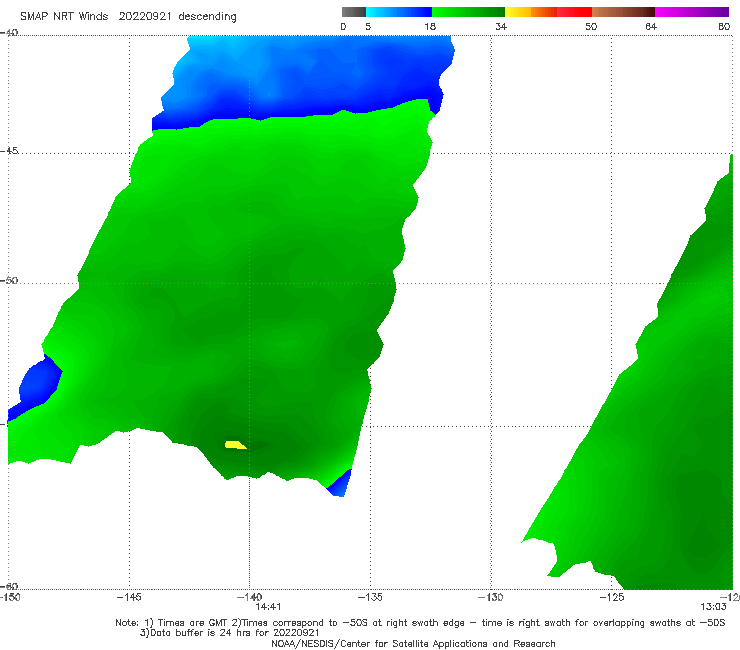The width and height of the screenshot is (740, 650).
Task: Click the red segment of the color bar
Action: pyautogui.click(x=574, y=12)
